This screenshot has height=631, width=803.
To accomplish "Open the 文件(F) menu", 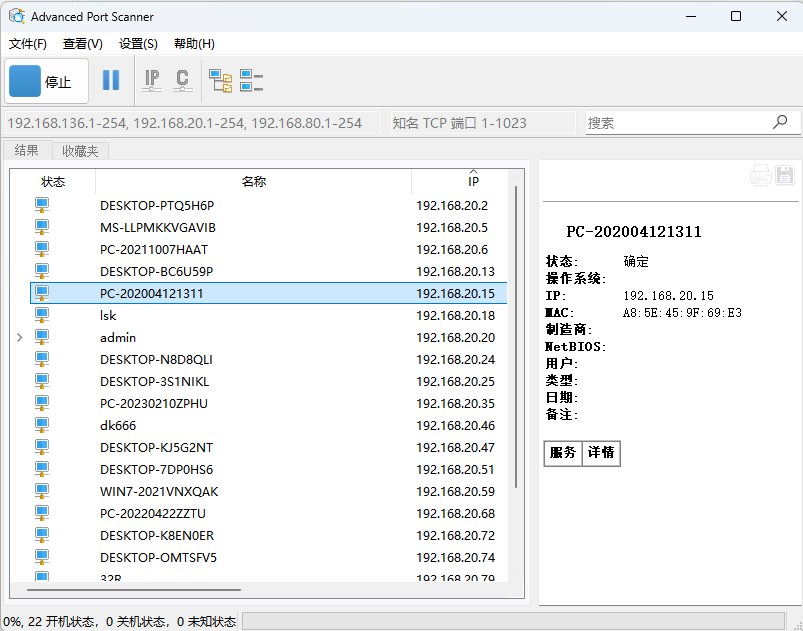I will (25, 44).
